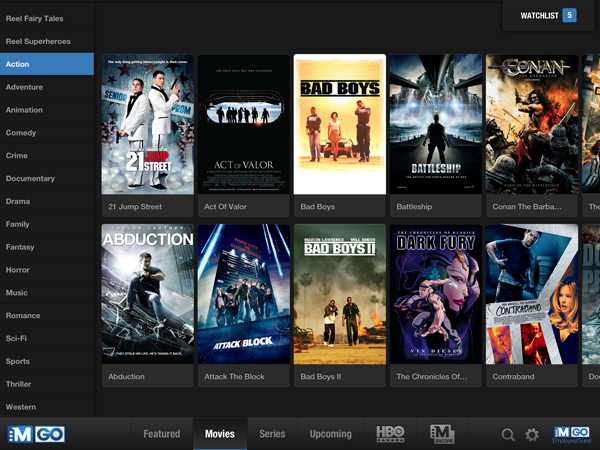This screenshot has height=450, width=600.
Task: Click the search magnifier icon
Action: [x=508, y=435]
